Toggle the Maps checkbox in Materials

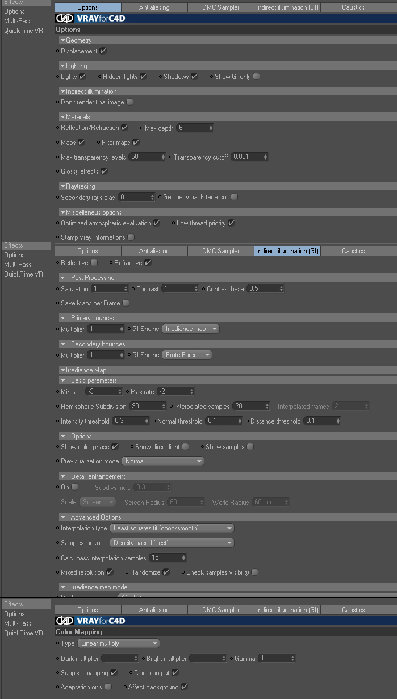click(81, 143)
